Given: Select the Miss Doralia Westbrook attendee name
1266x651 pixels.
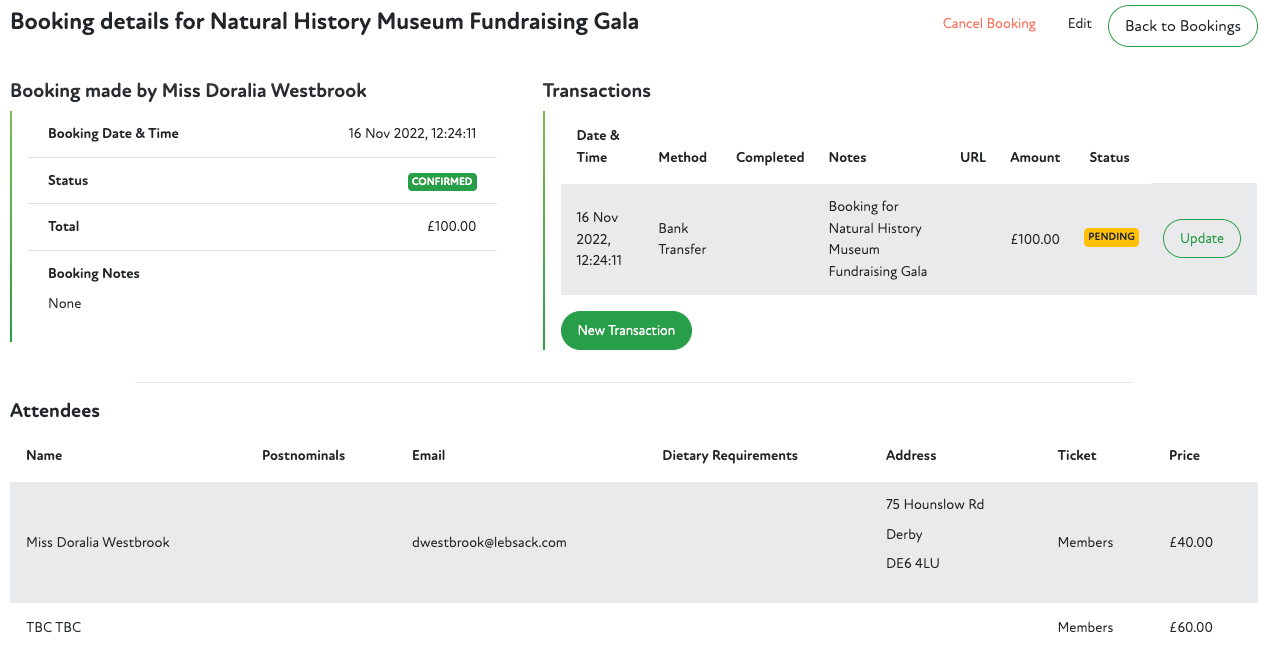Looking at the screenshot, I should 98,543.
